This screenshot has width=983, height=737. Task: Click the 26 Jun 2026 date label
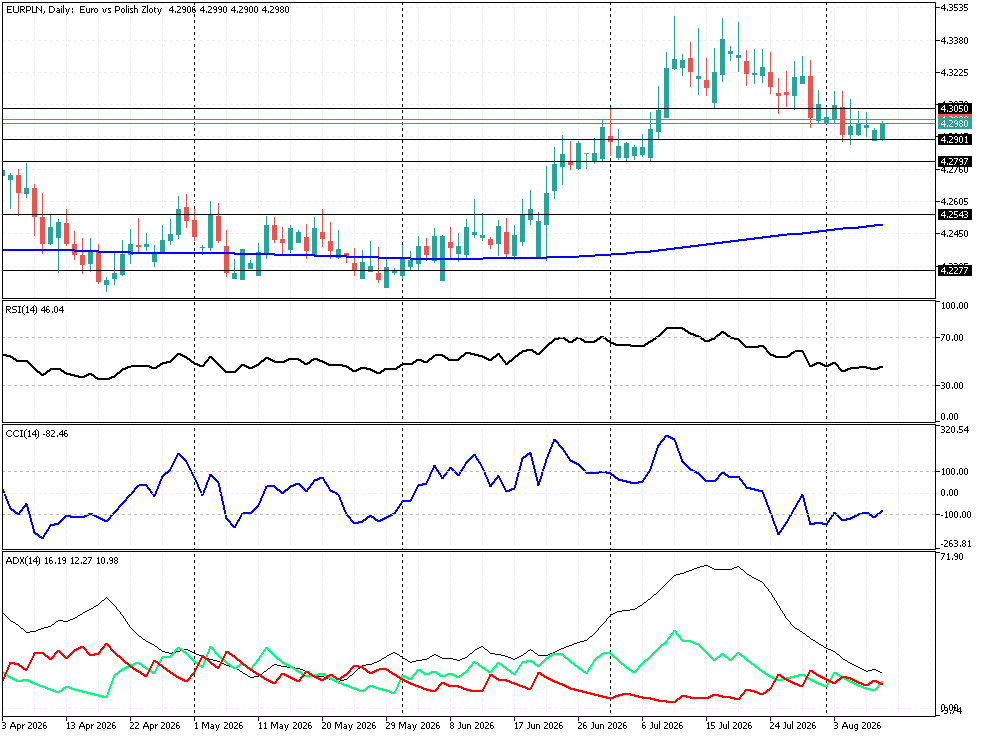click(x=603, y=726)
